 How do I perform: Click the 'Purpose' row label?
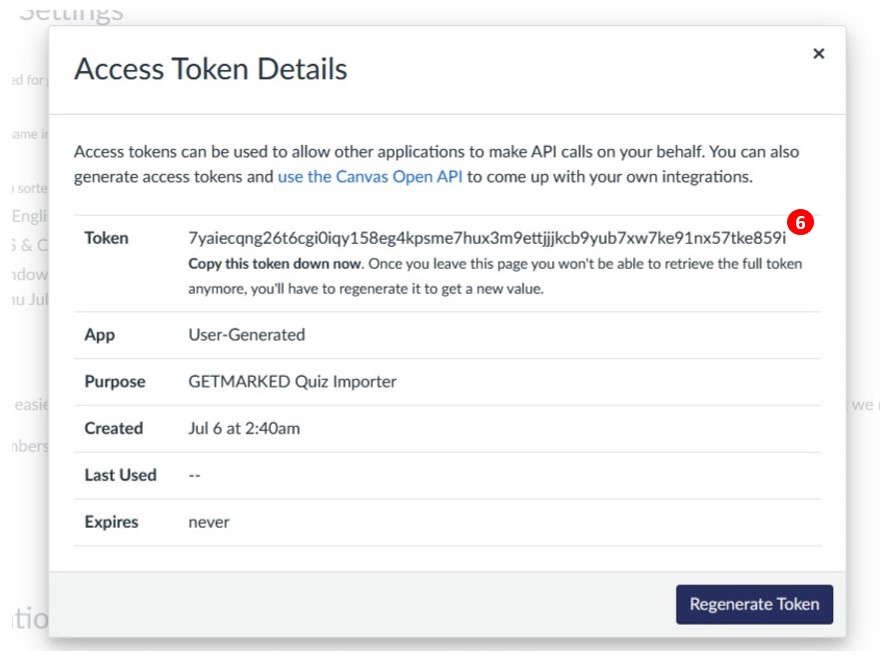114,382
